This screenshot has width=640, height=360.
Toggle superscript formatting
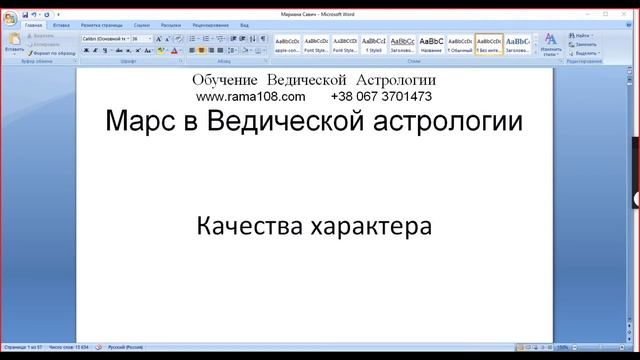[x=138, y=51]
